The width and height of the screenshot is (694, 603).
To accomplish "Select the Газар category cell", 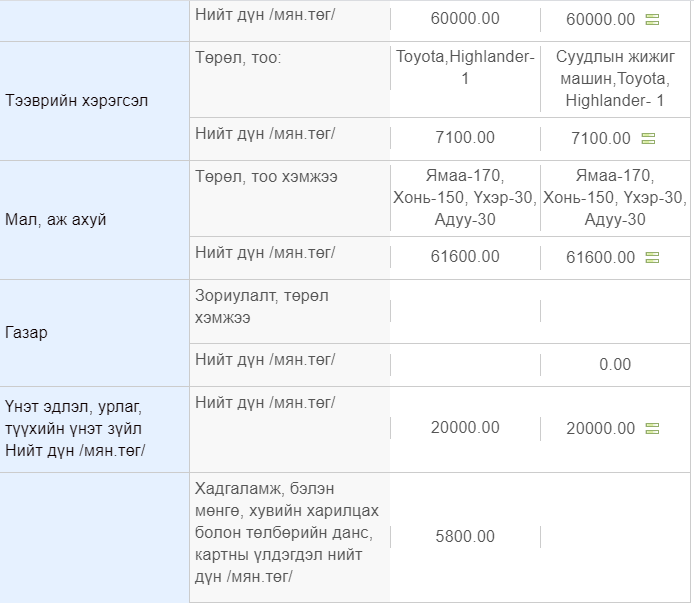I will [x=94, y=333].
